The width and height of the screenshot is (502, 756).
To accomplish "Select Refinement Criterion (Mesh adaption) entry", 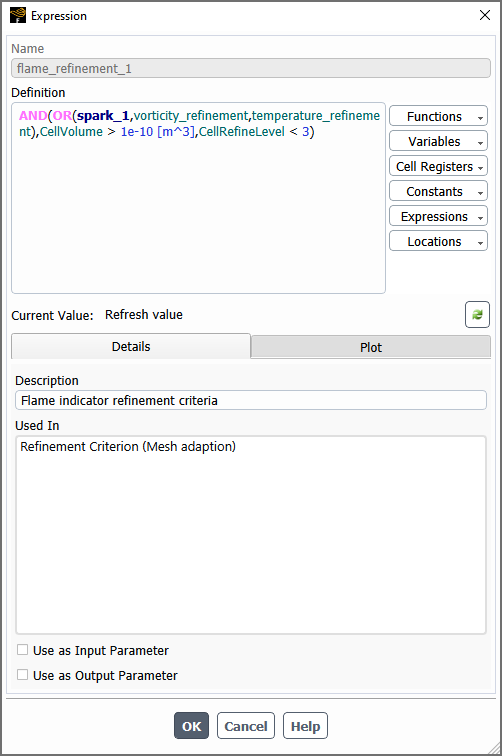I will point(128,446).
